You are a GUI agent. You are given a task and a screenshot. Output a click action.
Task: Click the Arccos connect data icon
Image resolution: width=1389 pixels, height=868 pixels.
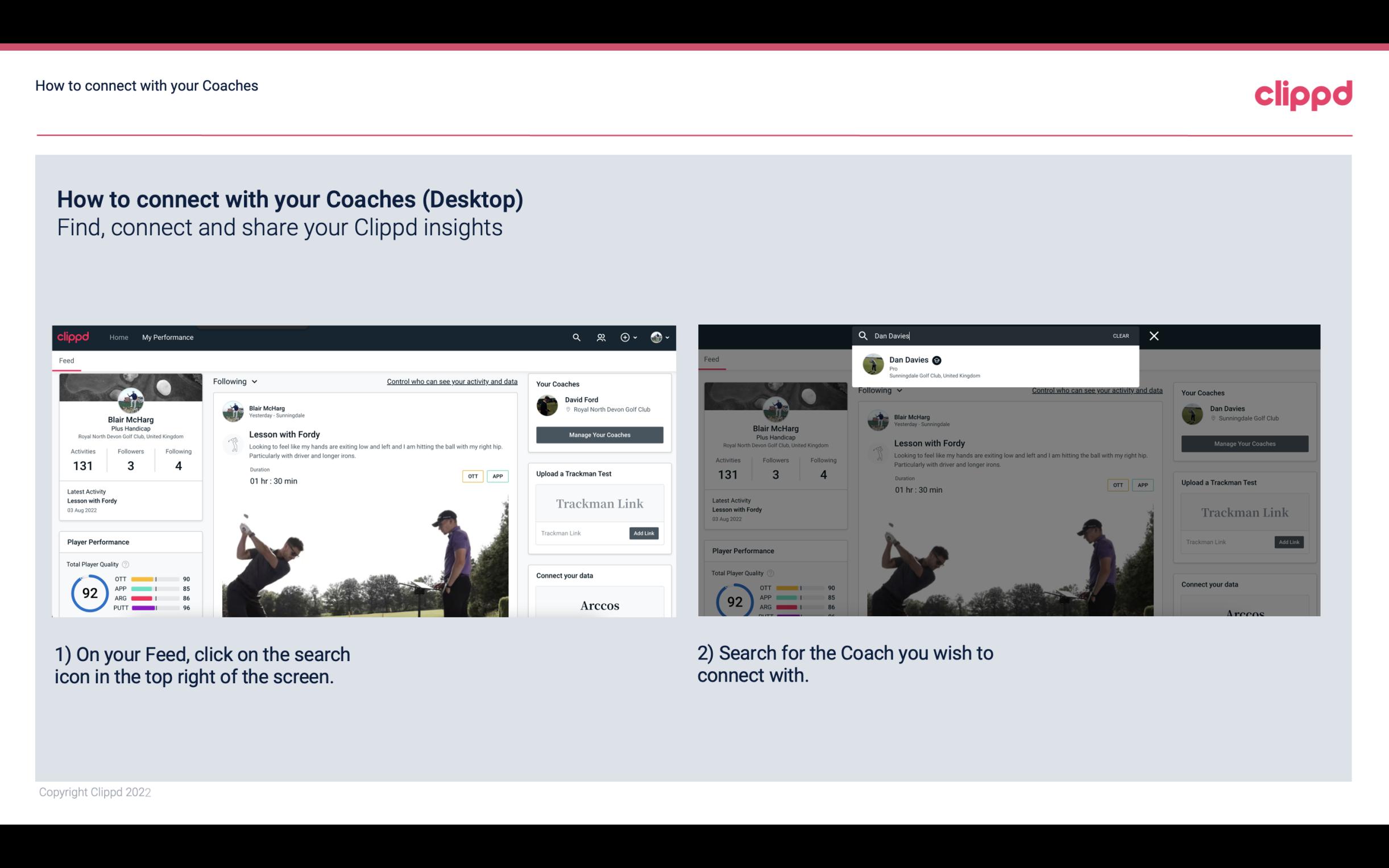pos(598,605)
